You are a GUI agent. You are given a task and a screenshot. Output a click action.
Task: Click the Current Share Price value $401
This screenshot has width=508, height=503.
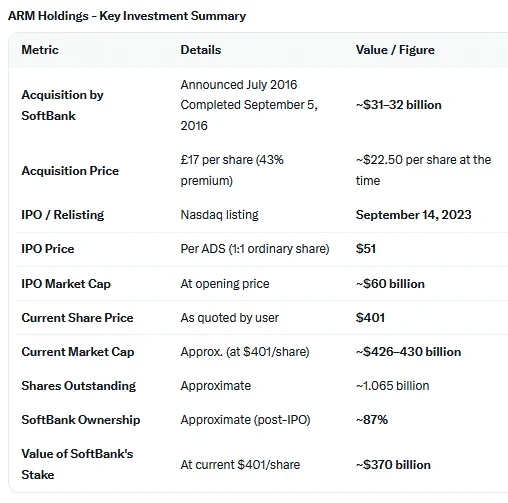pos(370,318)
